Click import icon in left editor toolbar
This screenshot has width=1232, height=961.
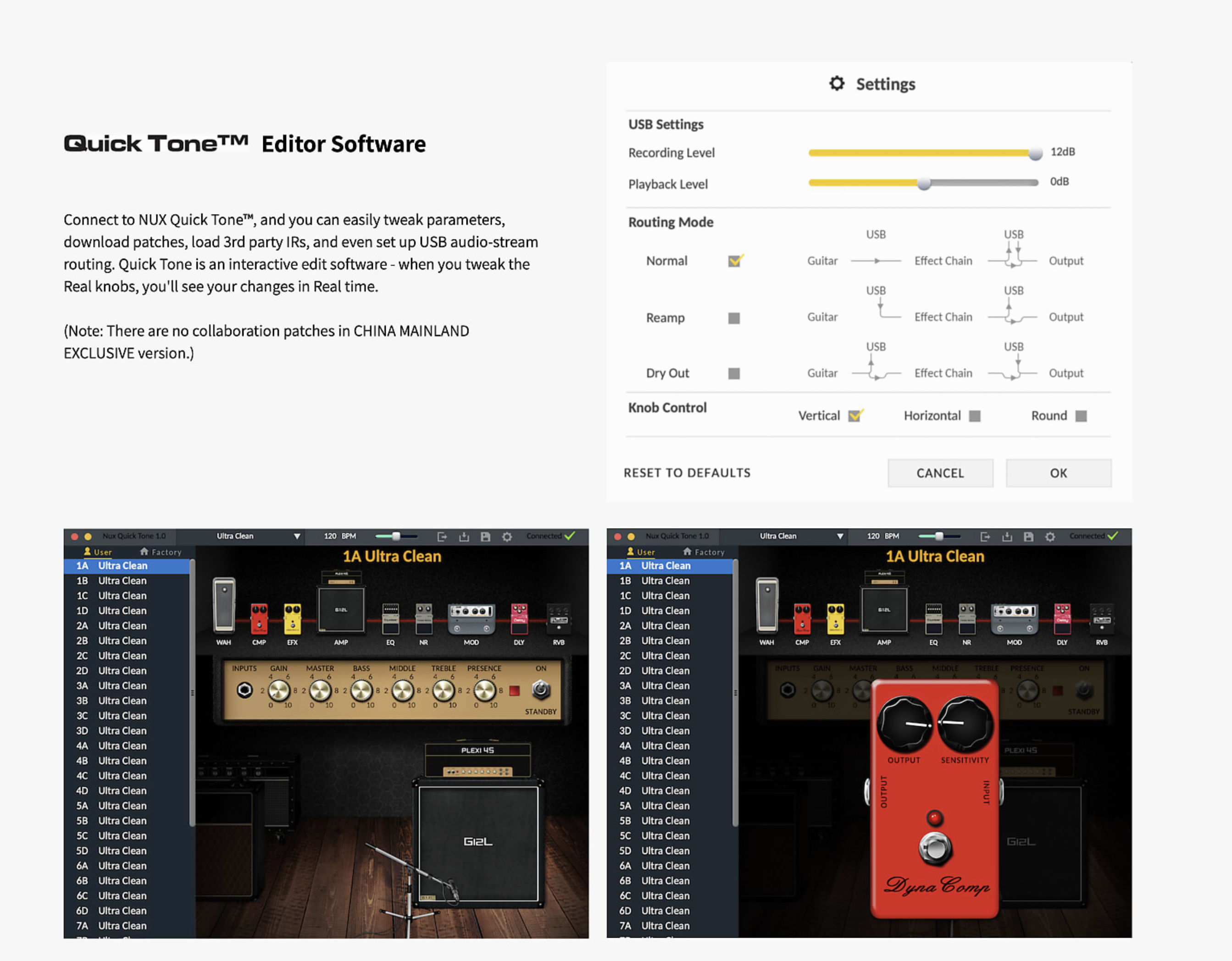[464, 536]
